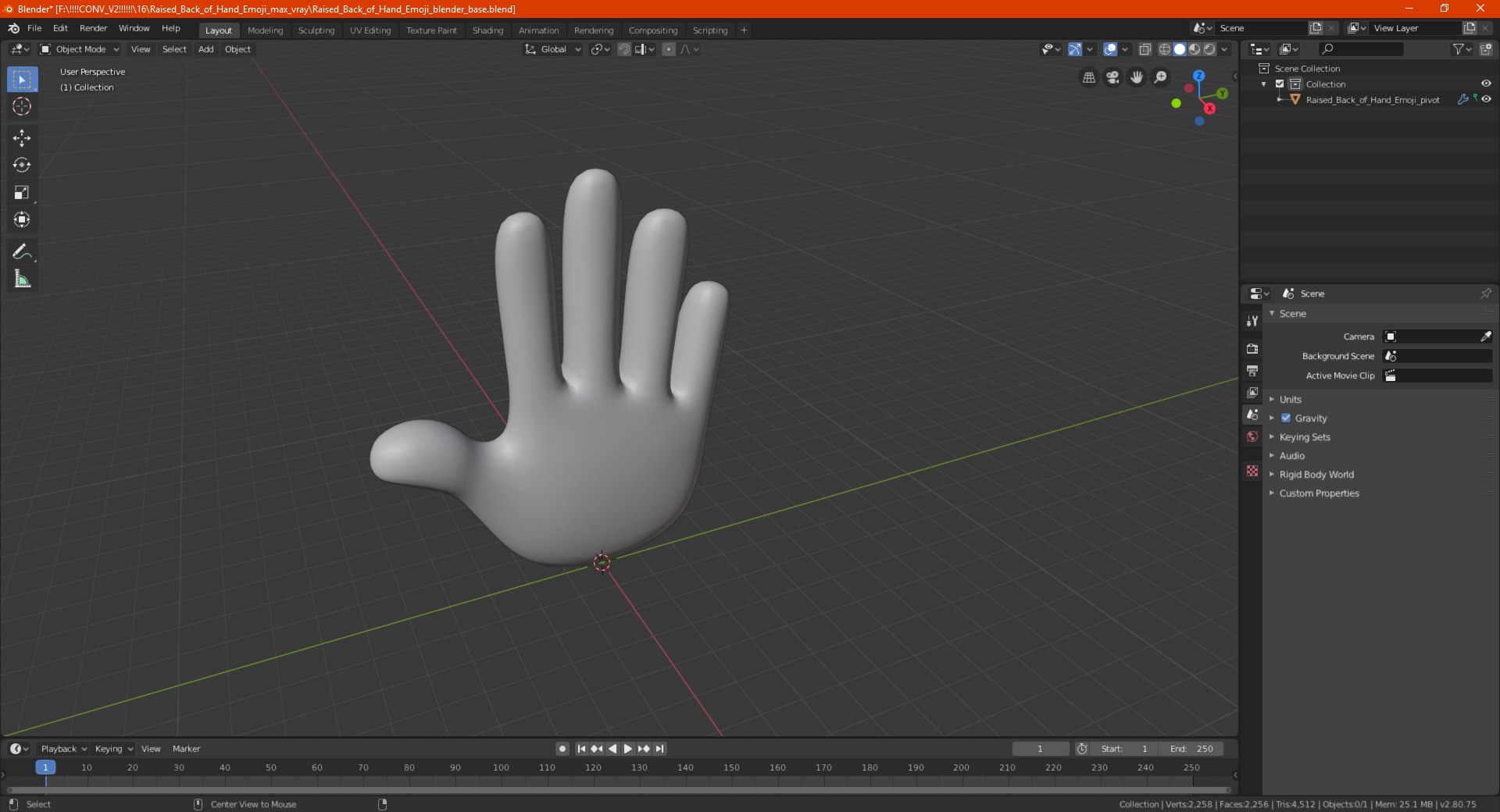
Task: Hide Raised_Back_of_Hand_Emoji_pivot object
Action: (x=1486, y=100)
